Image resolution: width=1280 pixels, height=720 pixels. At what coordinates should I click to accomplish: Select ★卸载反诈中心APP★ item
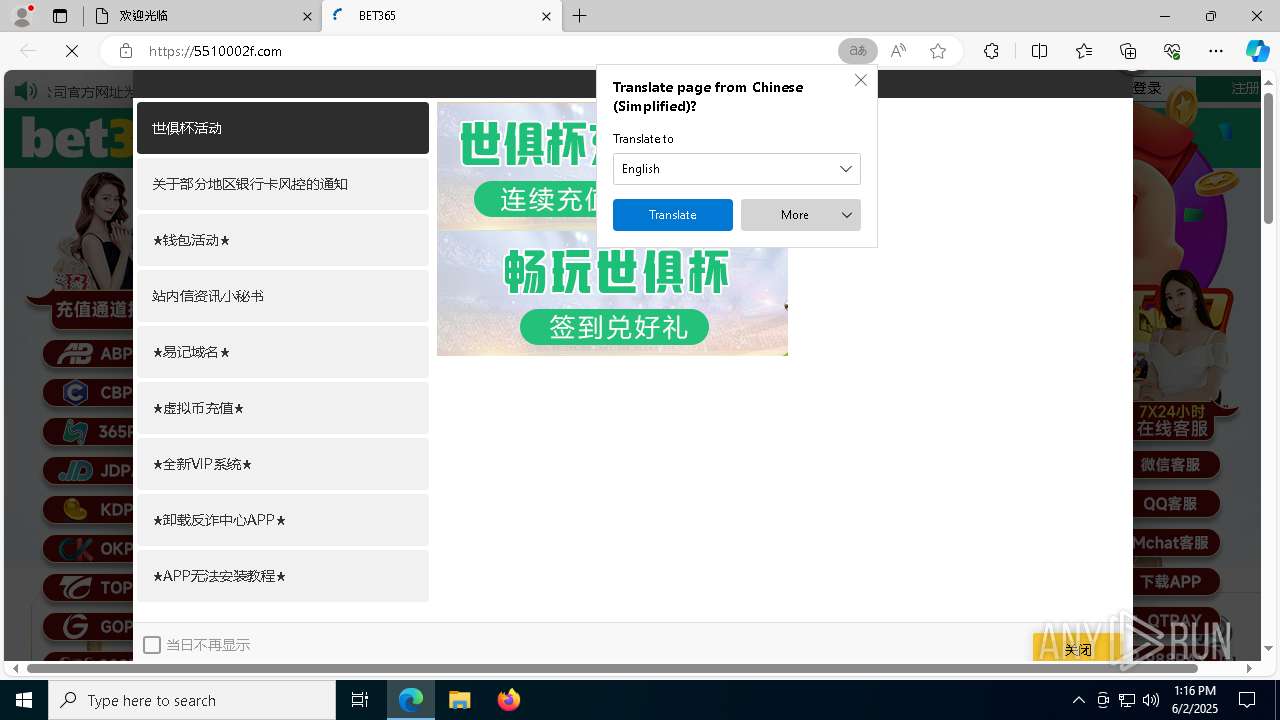(x=283, y=520)
